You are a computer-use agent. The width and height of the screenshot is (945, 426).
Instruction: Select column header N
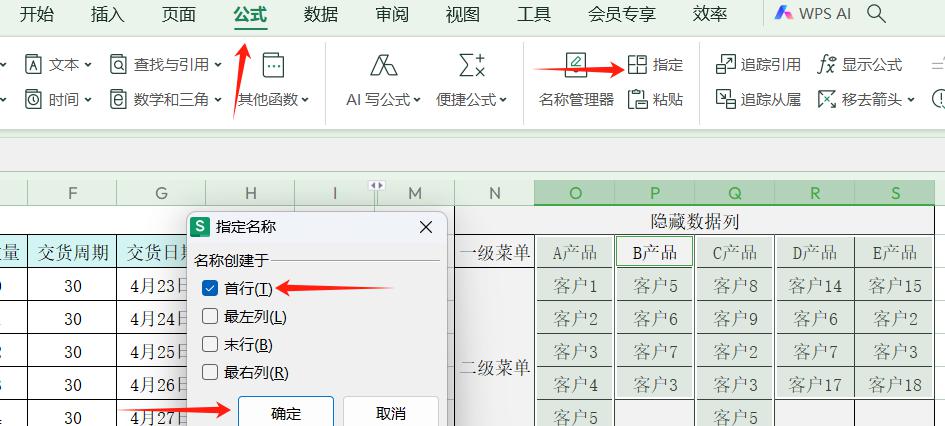494,193
